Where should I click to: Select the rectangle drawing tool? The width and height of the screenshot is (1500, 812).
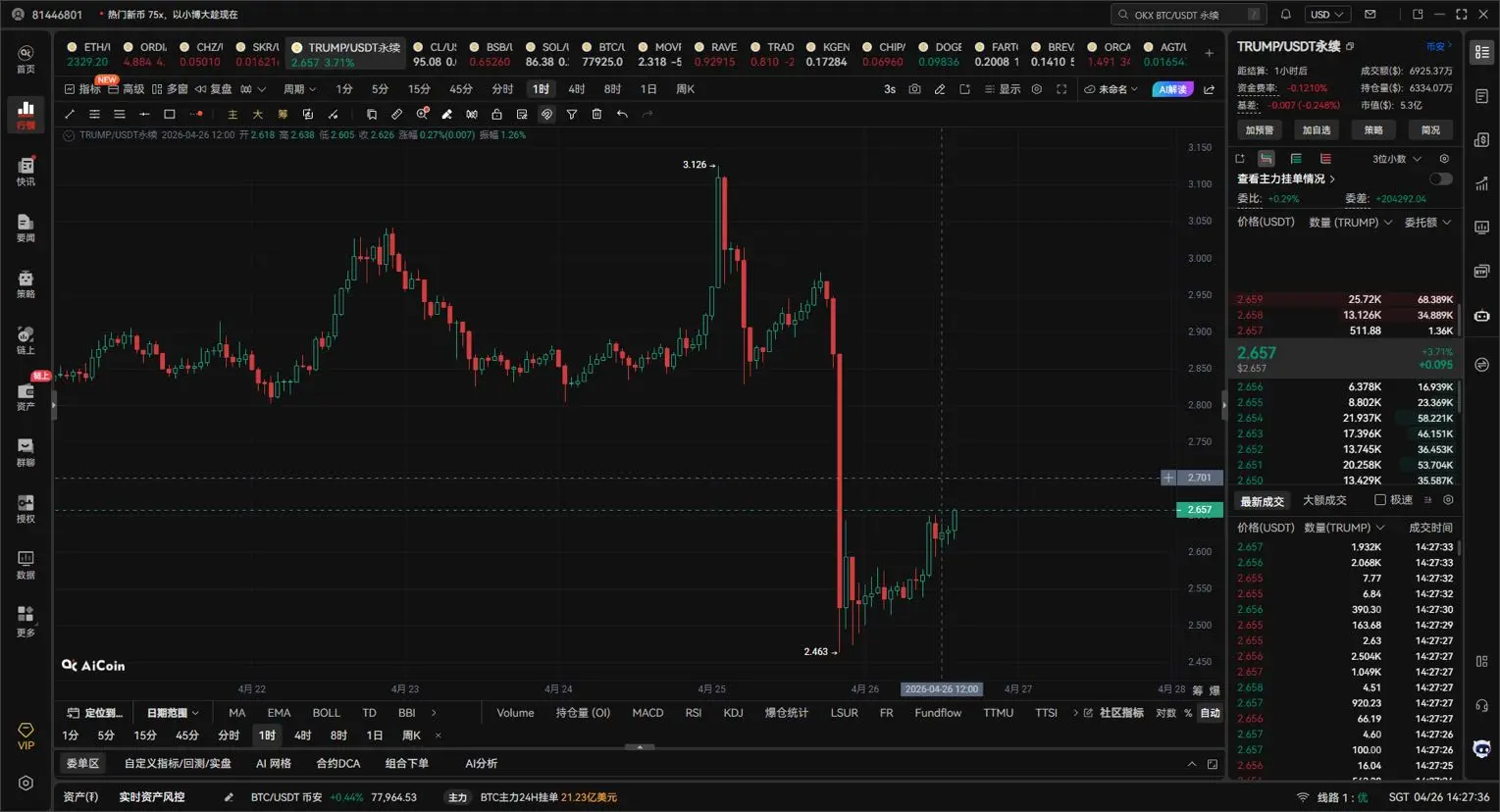(169, 115)
